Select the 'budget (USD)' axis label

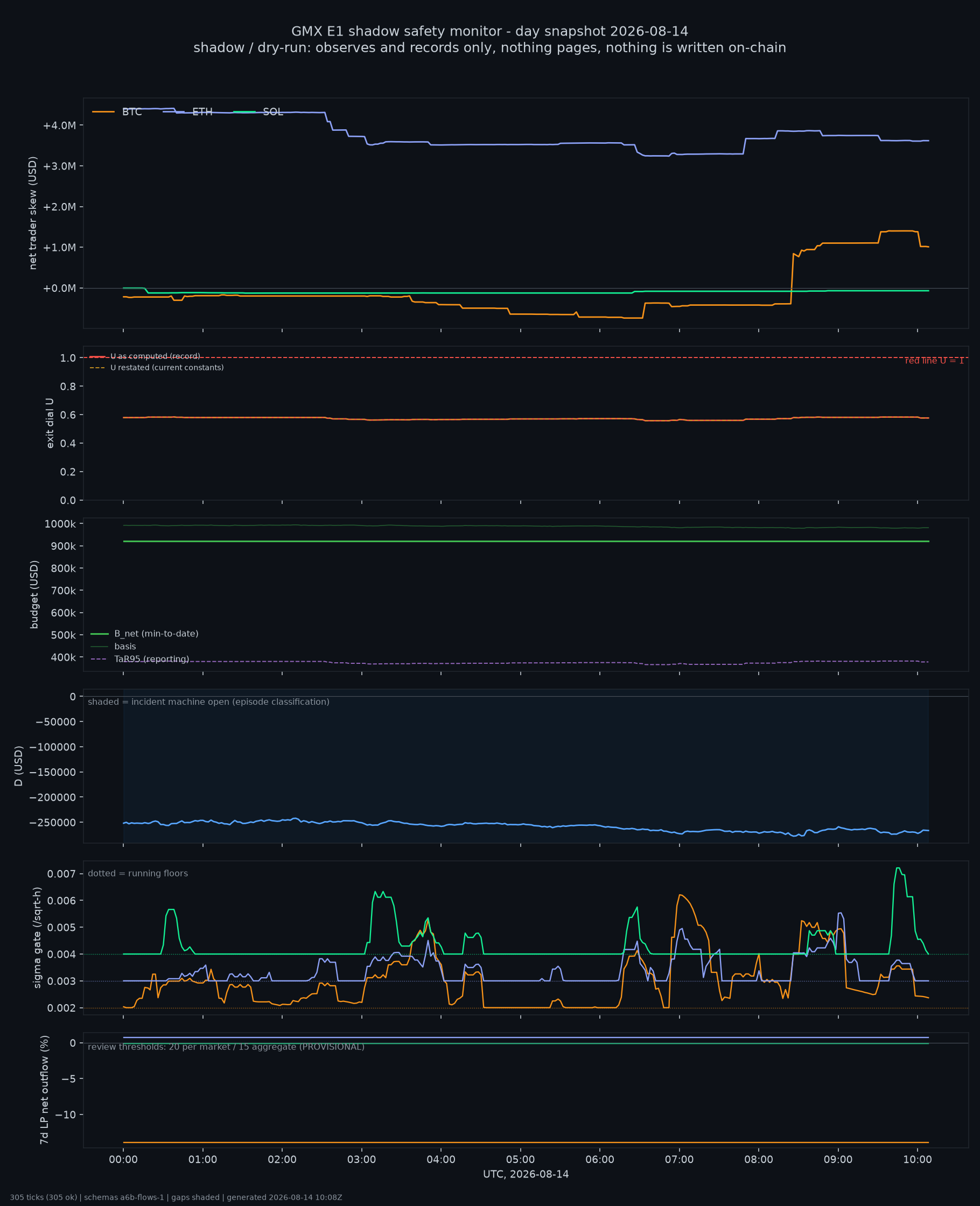[34, 594]
